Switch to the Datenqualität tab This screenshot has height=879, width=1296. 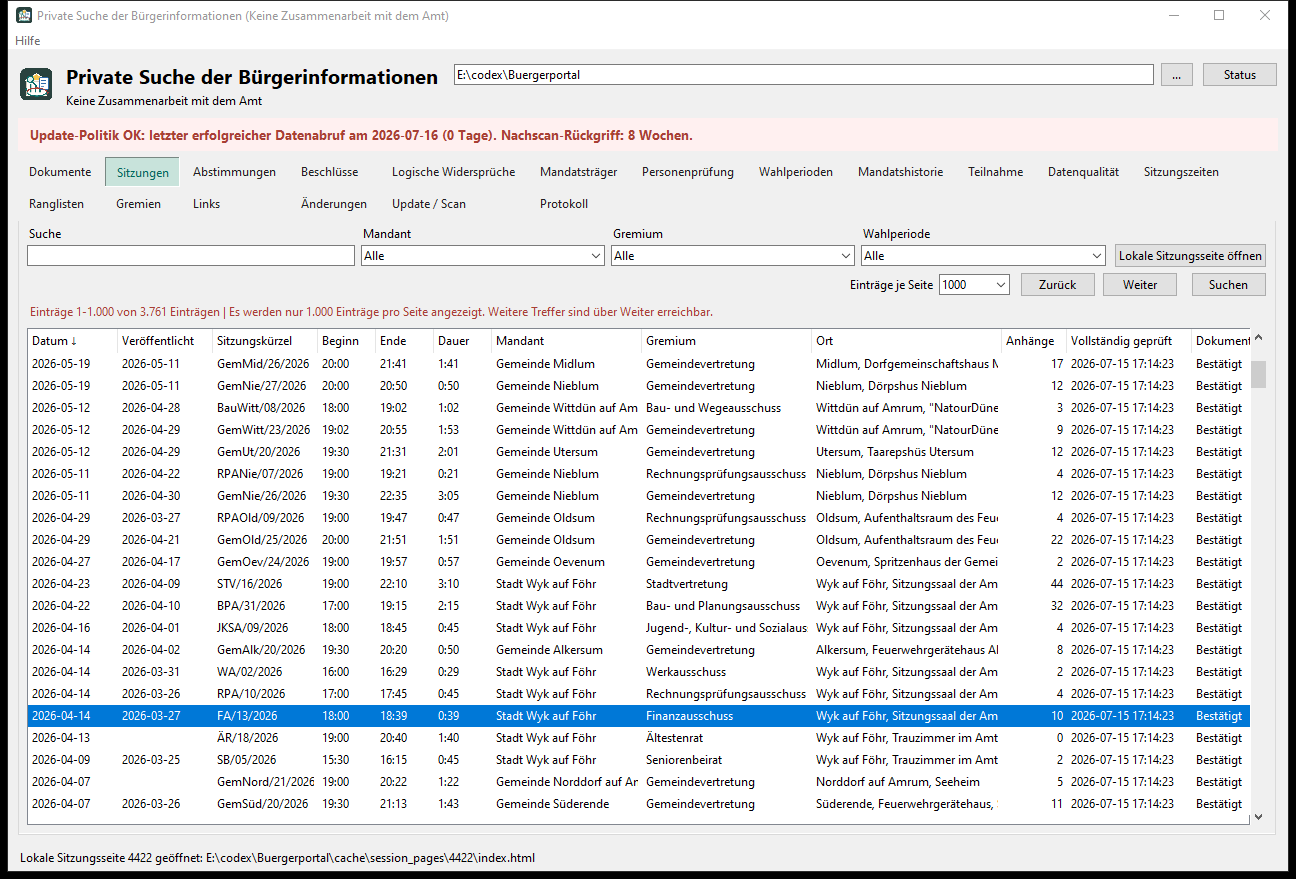point(1083,172)
